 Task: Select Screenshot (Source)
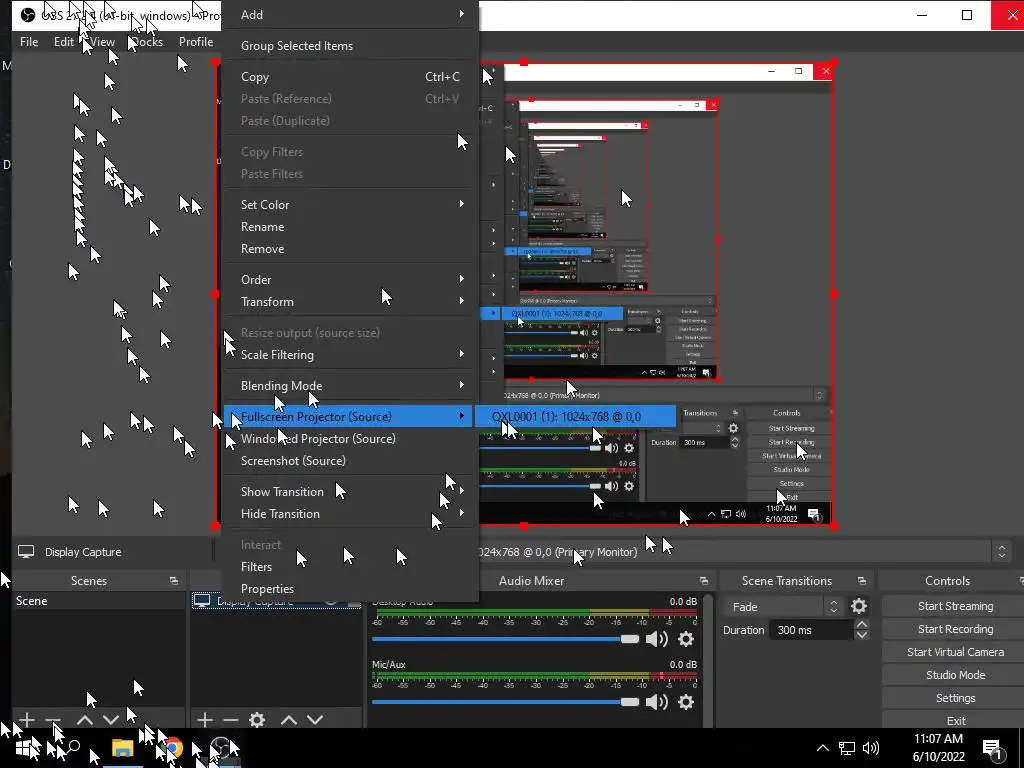coord(351,461)
